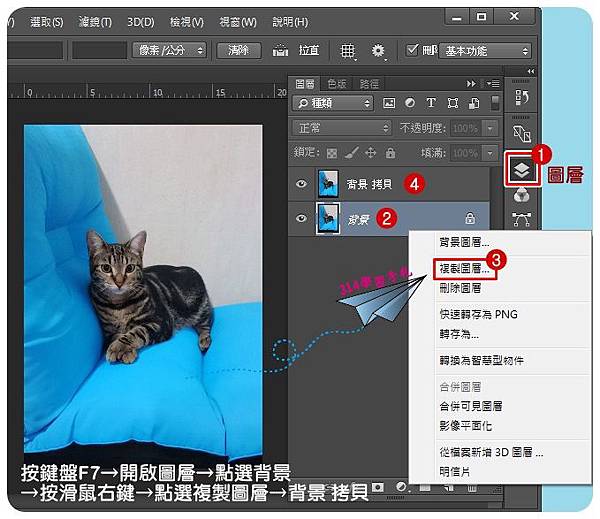
Task: Lock image pixels brush icon
Action: [351, 153]
